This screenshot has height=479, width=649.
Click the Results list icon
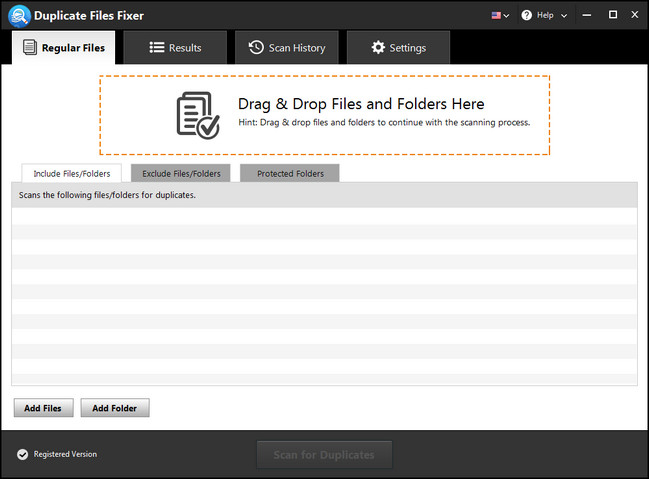157,47
